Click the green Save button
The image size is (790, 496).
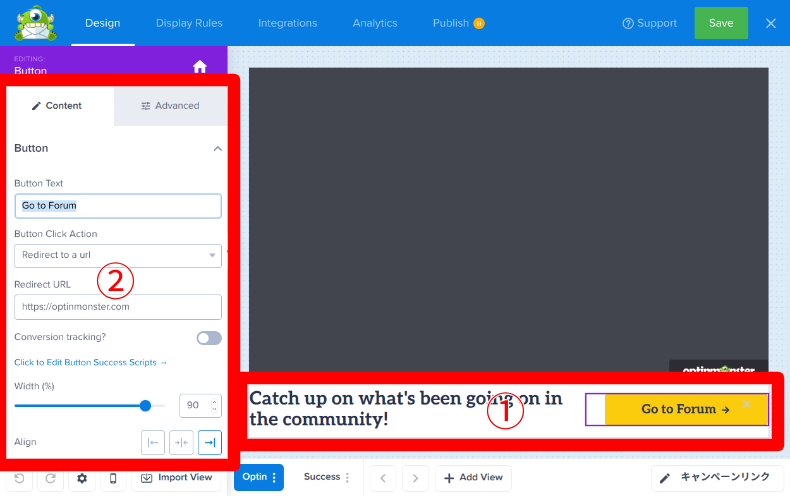[720, 23]
